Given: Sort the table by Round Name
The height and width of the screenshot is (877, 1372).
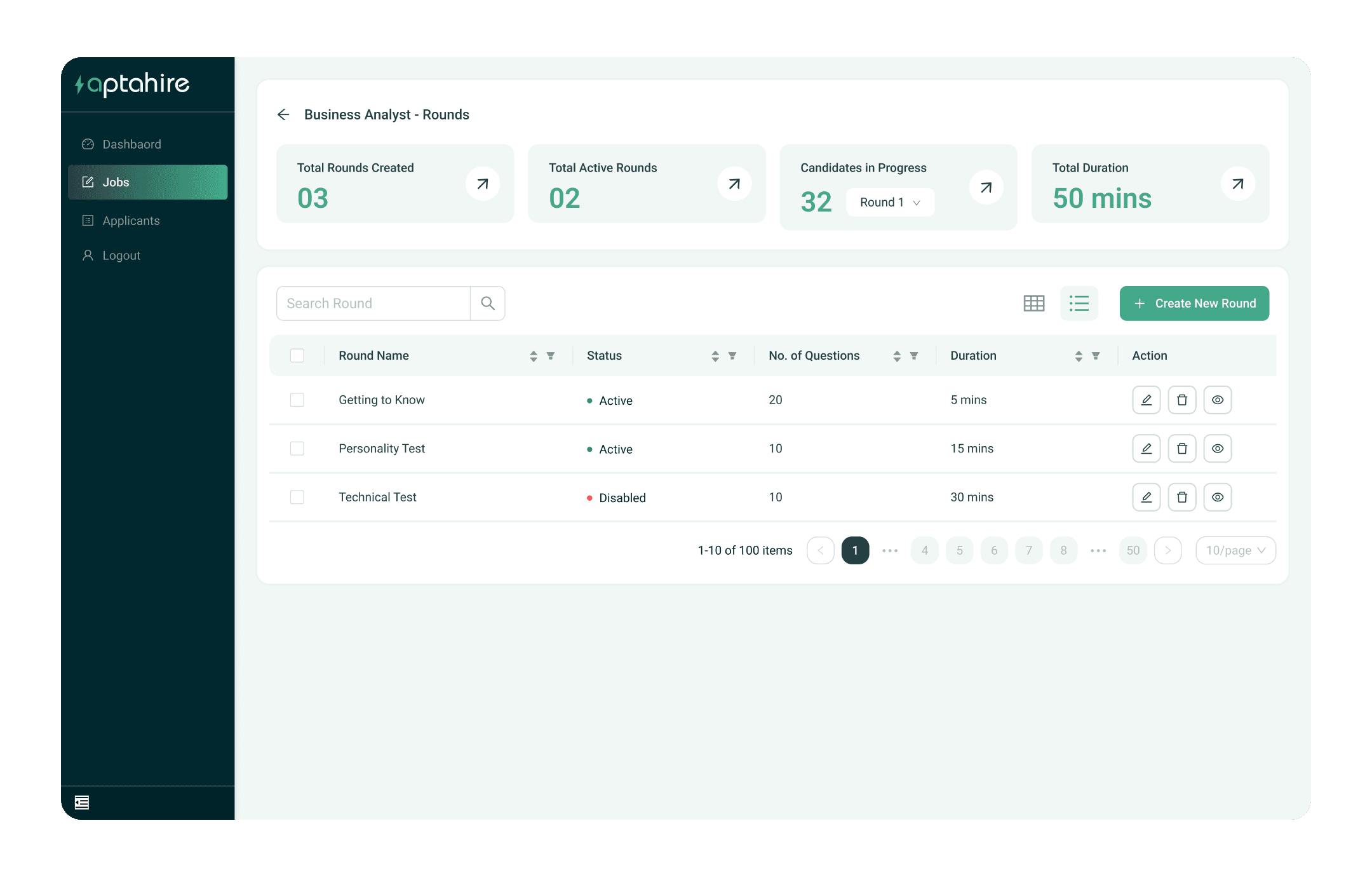Looking at the screenshot, I should (534, 356).
